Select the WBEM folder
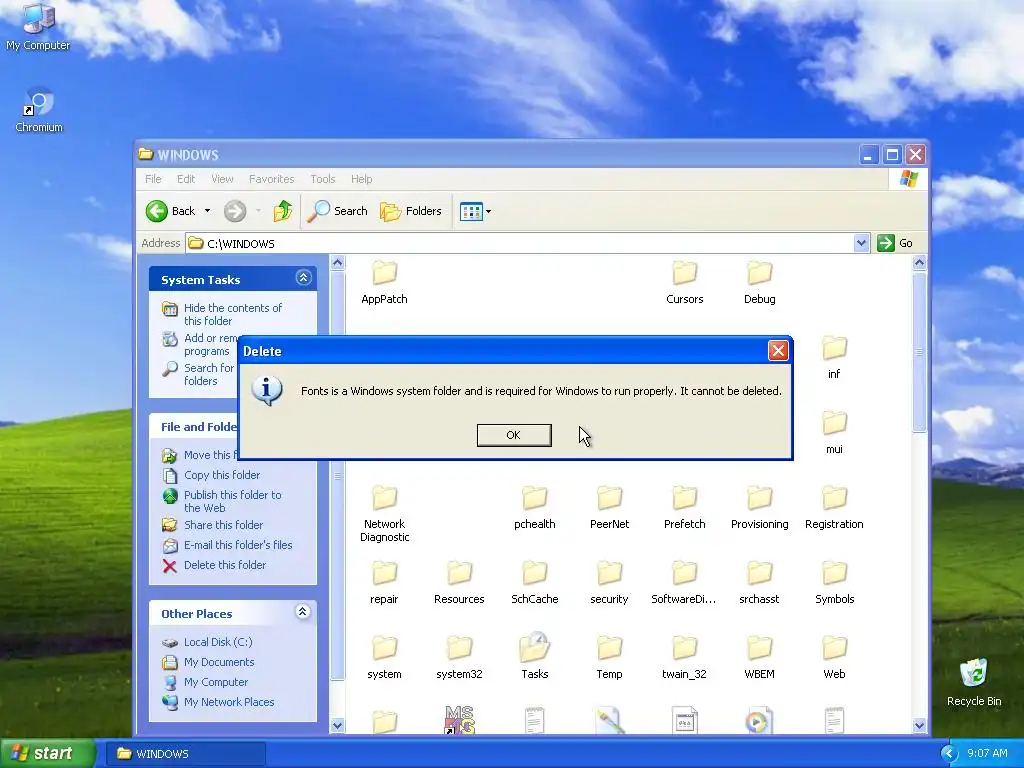1024x768 pixels. (x=760, y=658)
